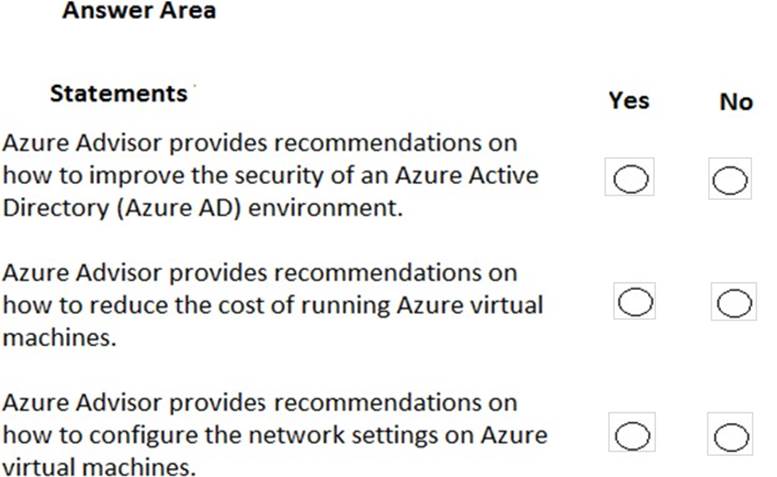Click the Answer Area heading
Viewport: 777px width, 477px height.
[138, 12]
